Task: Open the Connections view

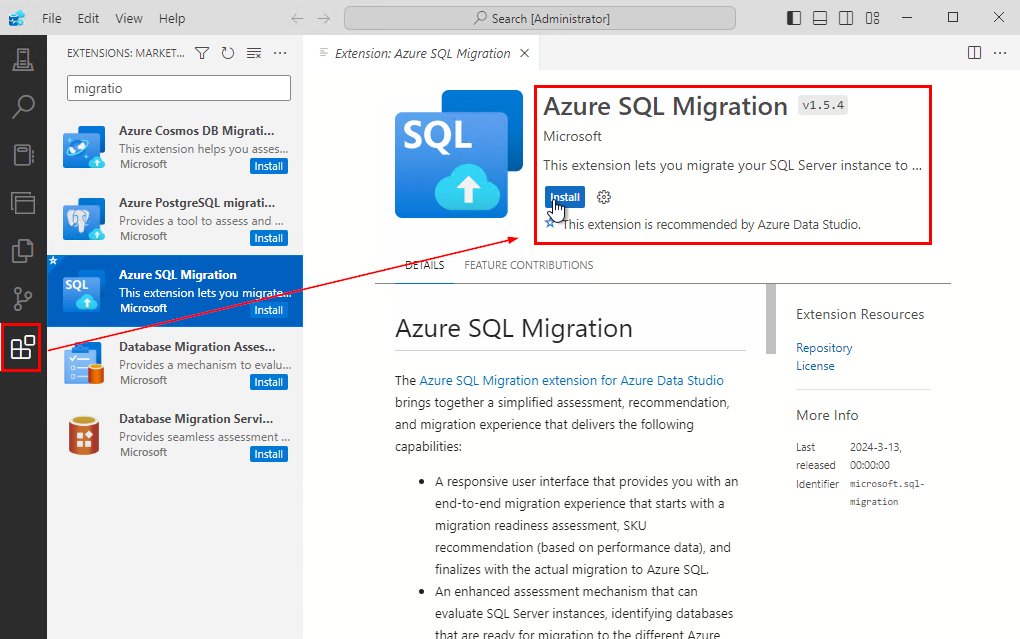Action: [x=22, y=59]
